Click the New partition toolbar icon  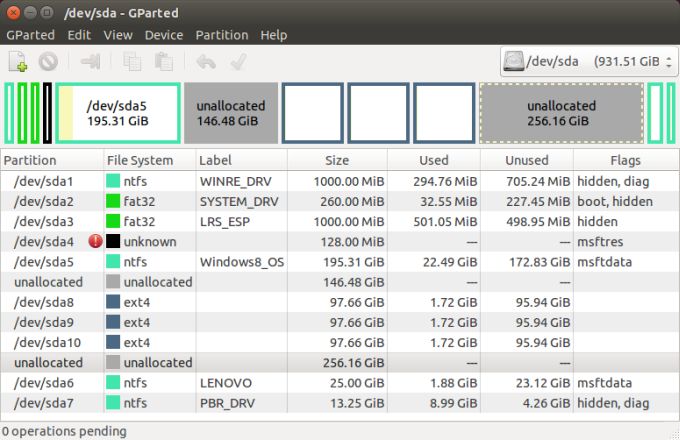18,62
